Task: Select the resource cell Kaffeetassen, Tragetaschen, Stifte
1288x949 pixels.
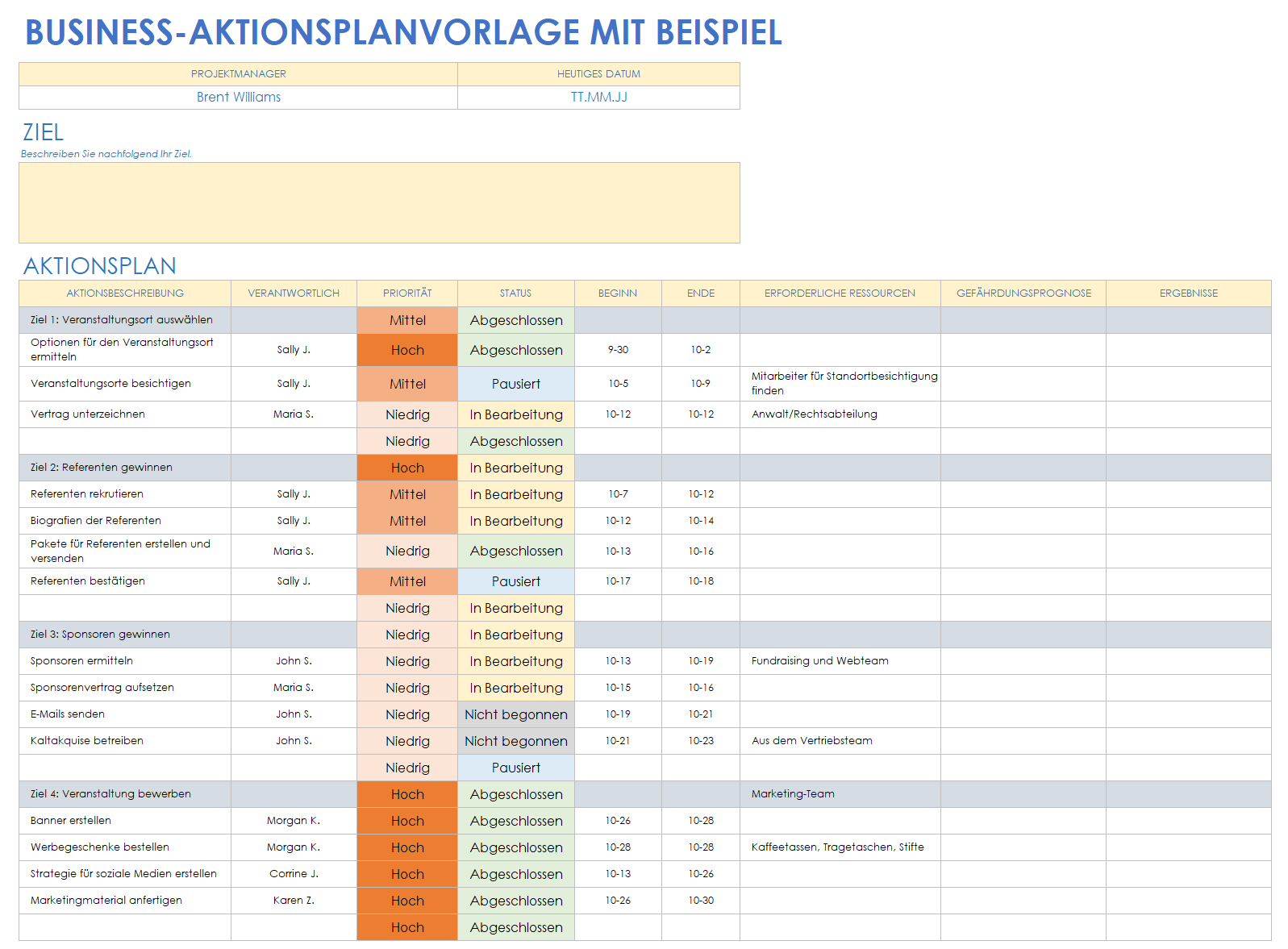Action: (840, 847)
